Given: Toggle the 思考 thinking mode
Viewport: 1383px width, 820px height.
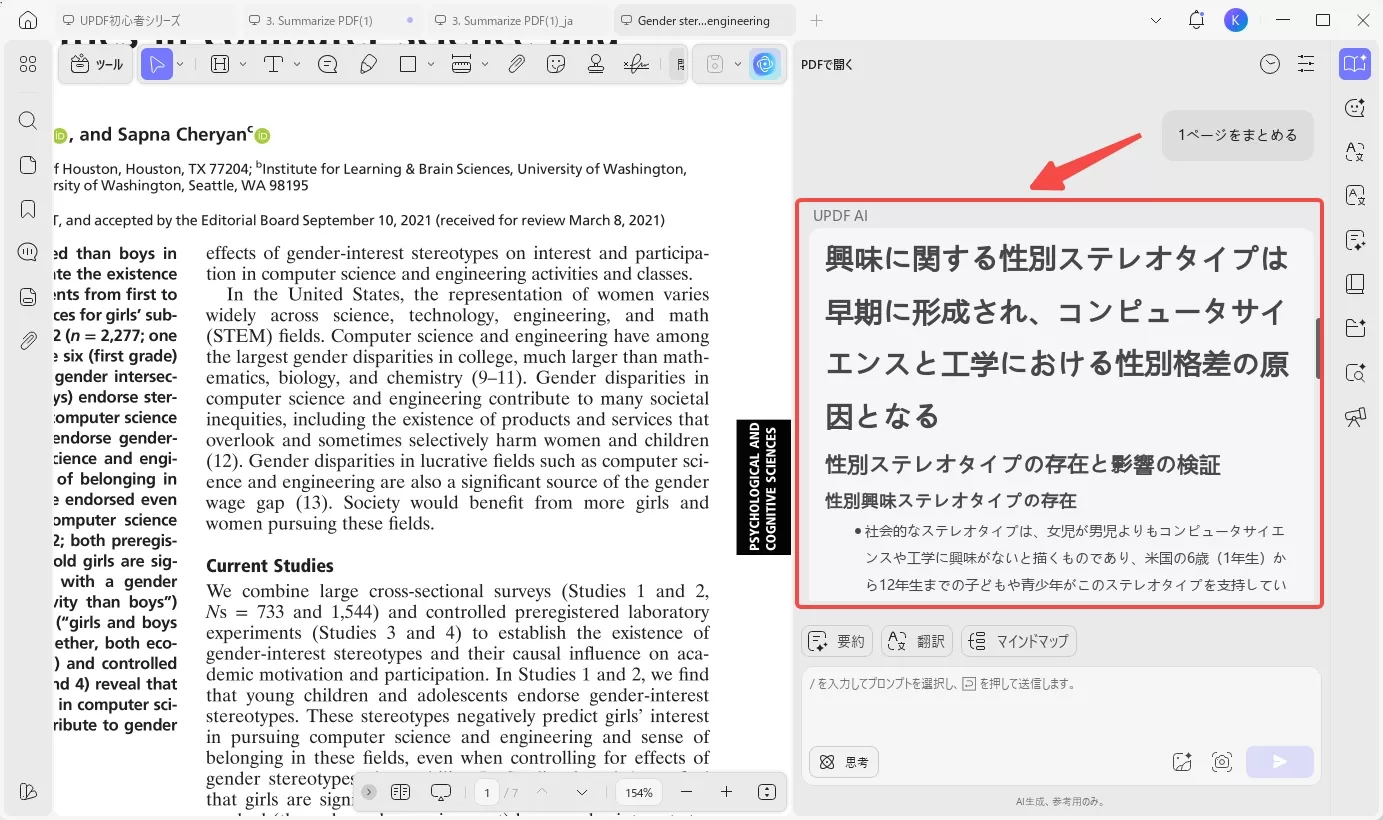Looking at the screenshot, I should point(843,761).
